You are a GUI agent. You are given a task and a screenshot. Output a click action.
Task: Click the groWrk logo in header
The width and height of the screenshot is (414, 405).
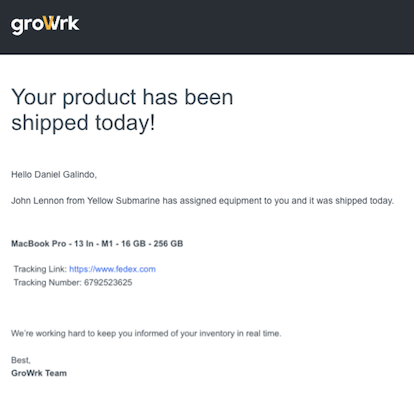pyautogui.click(x=45, y=25)
